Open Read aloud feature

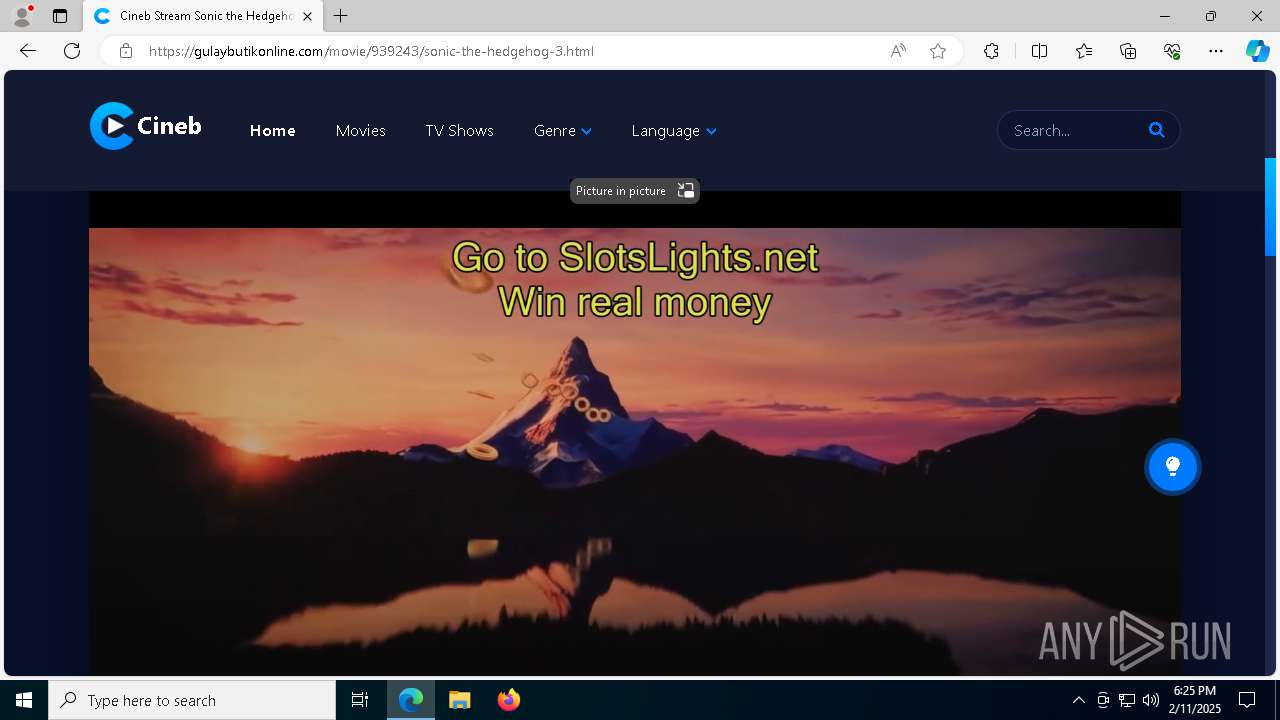click(x=898, y=51)
